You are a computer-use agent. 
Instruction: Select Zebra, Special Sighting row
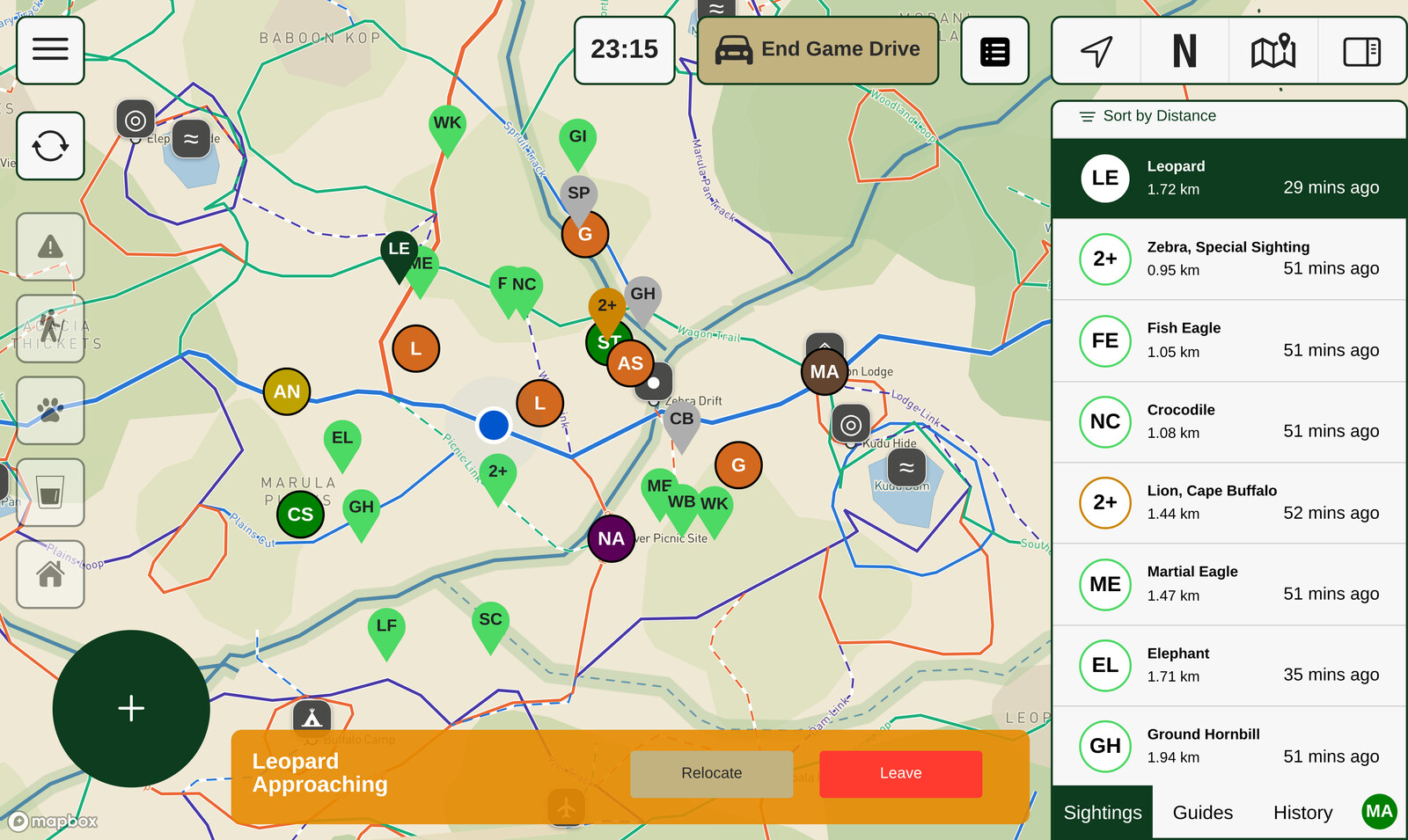[x=1229, y=259]
